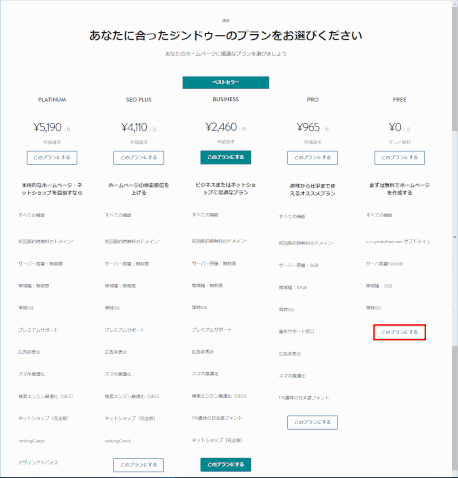The image size is (458, 478).
Task: Click プレミアムサポート in the PLATINUM column
Action: point(38,330)
